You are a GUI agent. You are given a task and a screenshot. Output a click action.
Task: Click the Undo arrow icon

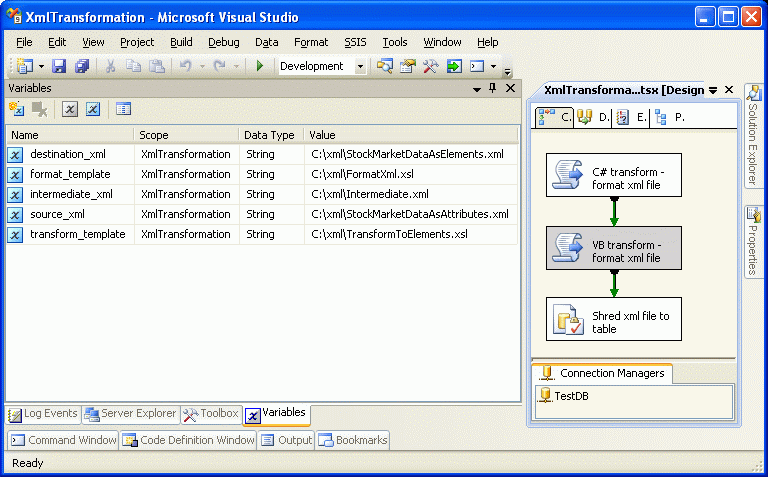click(186, 66)
